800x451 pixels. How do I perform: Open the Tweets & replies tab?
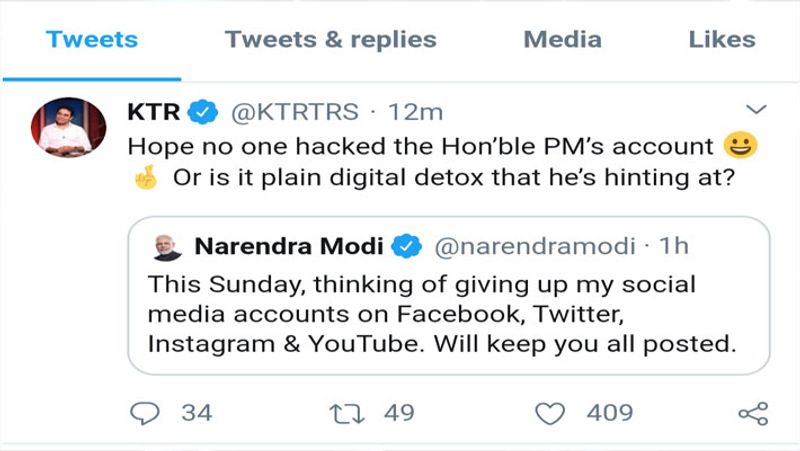tap(330, 40)
